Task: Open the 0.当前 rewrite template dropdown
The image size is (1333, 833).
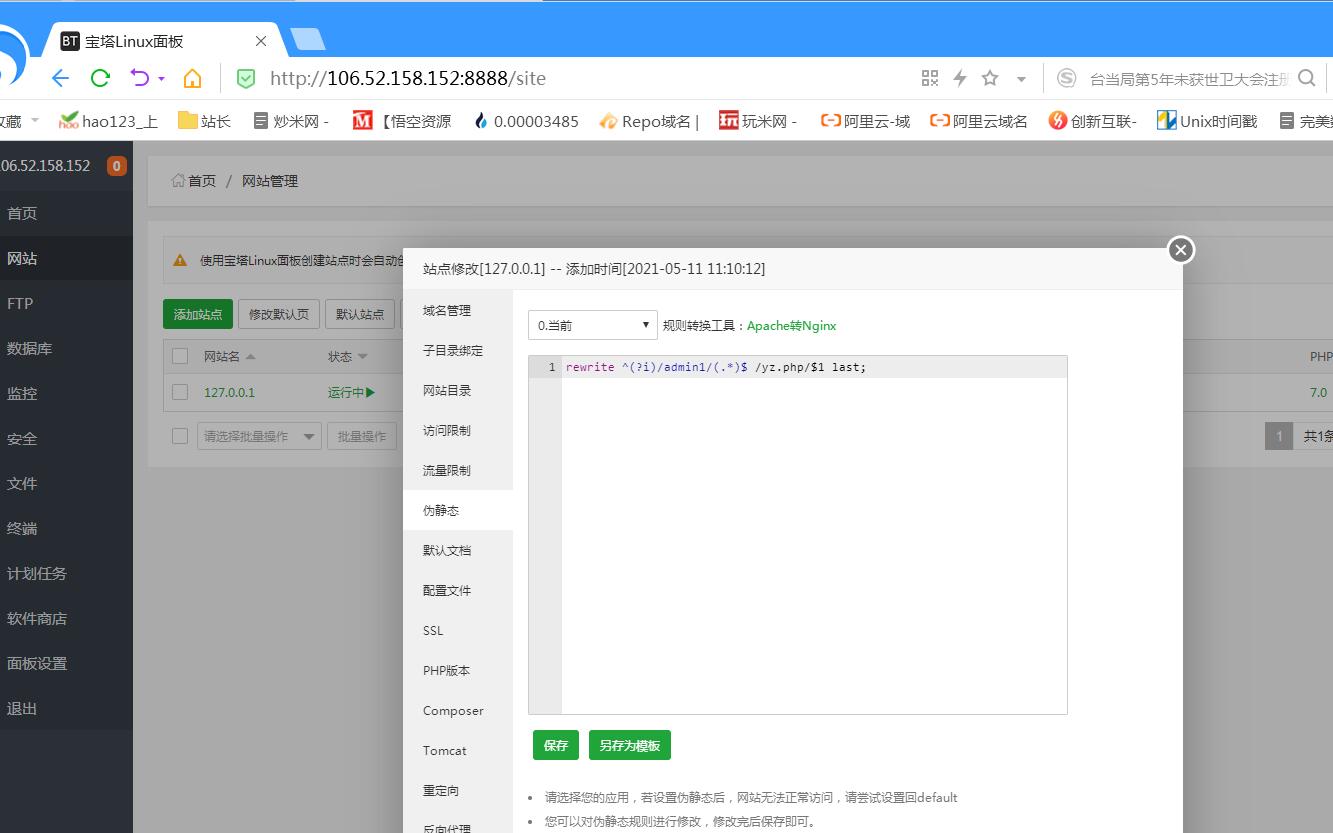Action: (592, 325)
